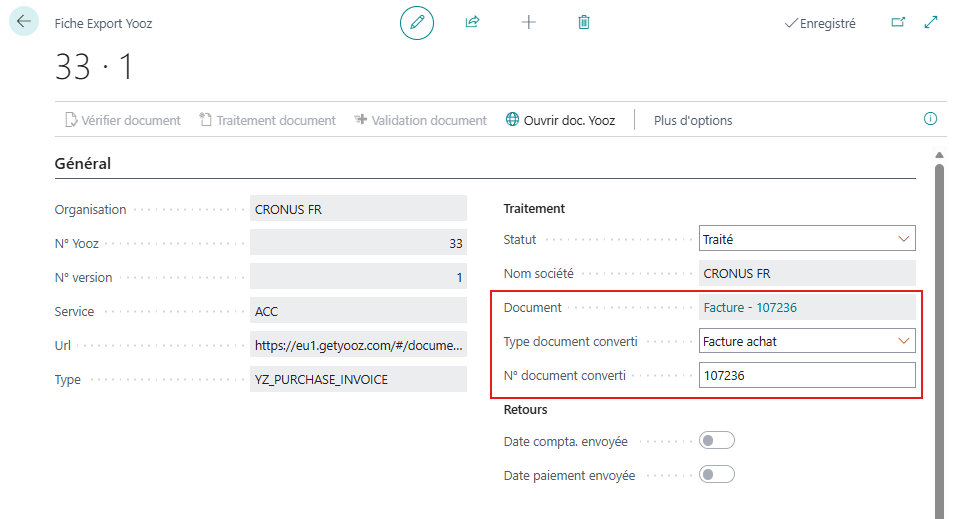Click the Validation document action
979x519 pixels.
coord(420,120)
